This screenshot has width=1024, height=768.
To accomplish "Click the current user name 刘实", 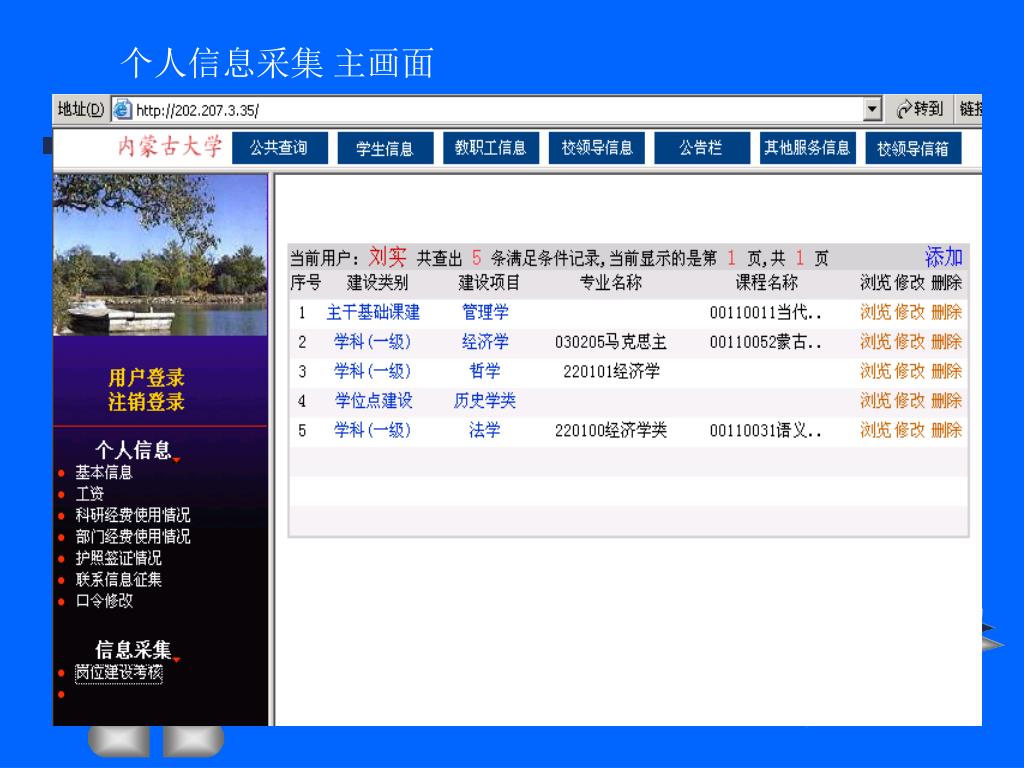I will point(388,257).
